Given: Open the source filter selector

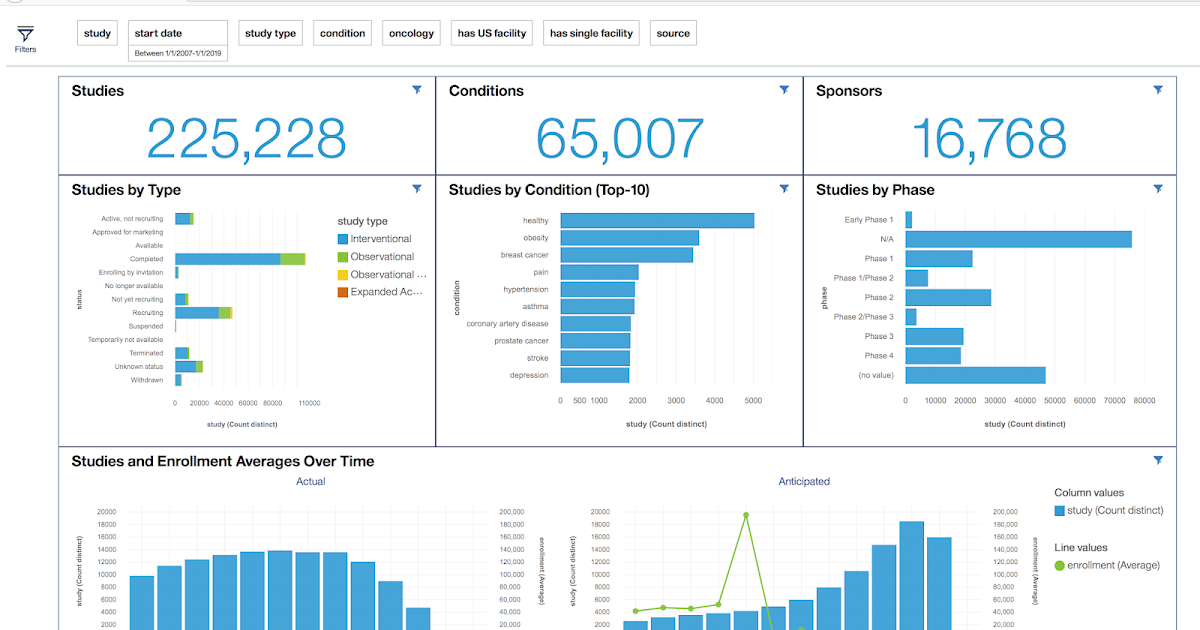Looking at the screenshot, I should tap(673, 32).
